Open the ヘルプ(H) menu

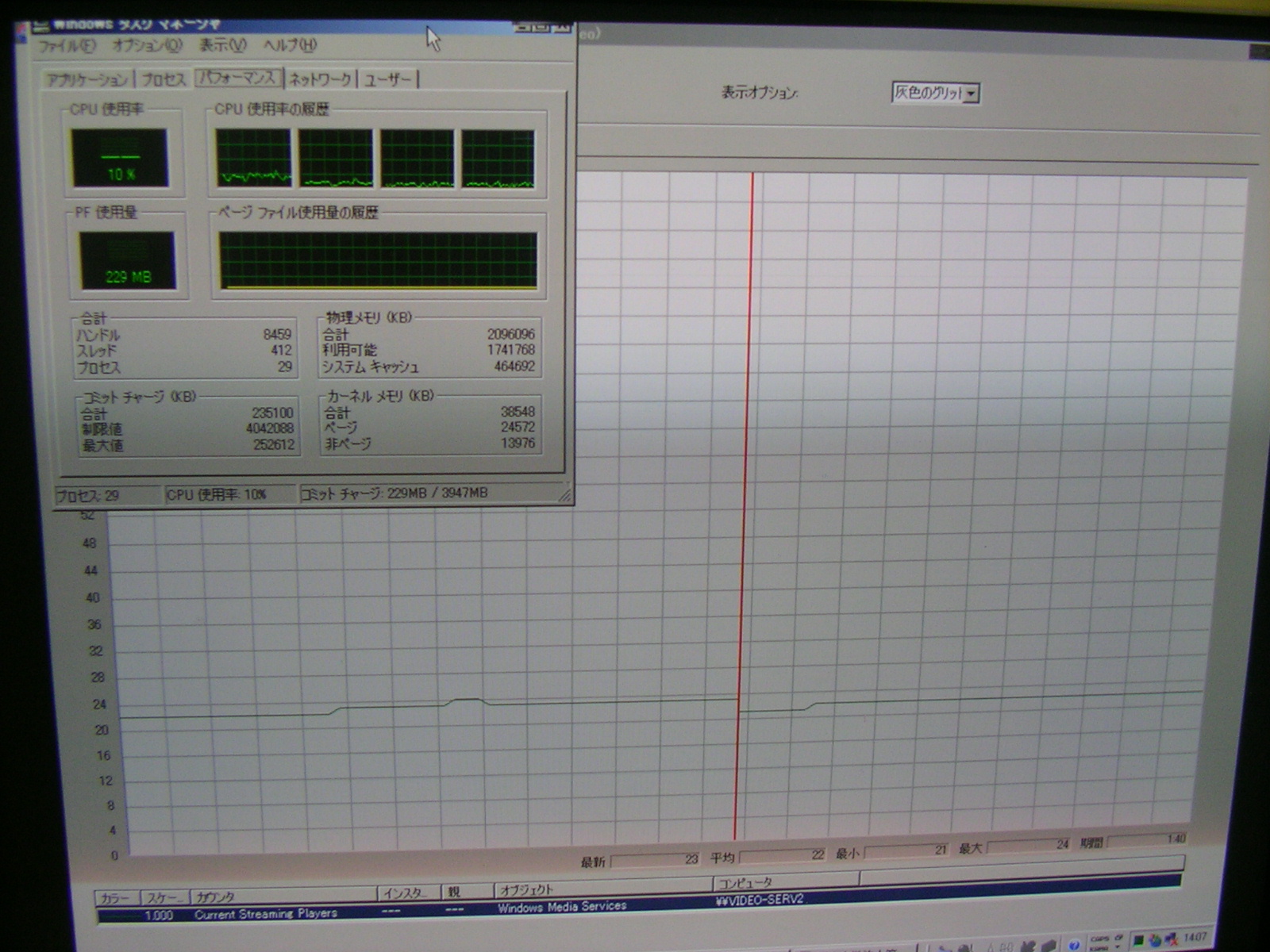pyautogui.click(x=290, y=45)
